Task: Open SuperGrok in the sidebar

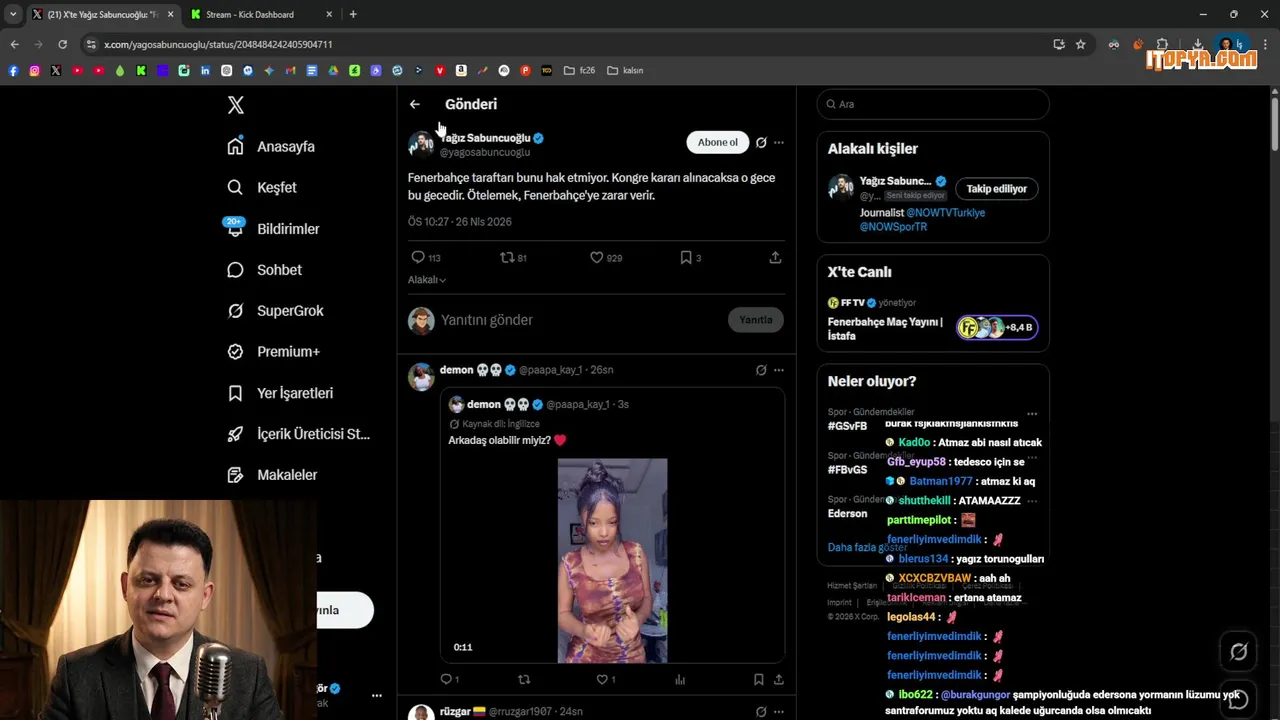Action: 275,311
